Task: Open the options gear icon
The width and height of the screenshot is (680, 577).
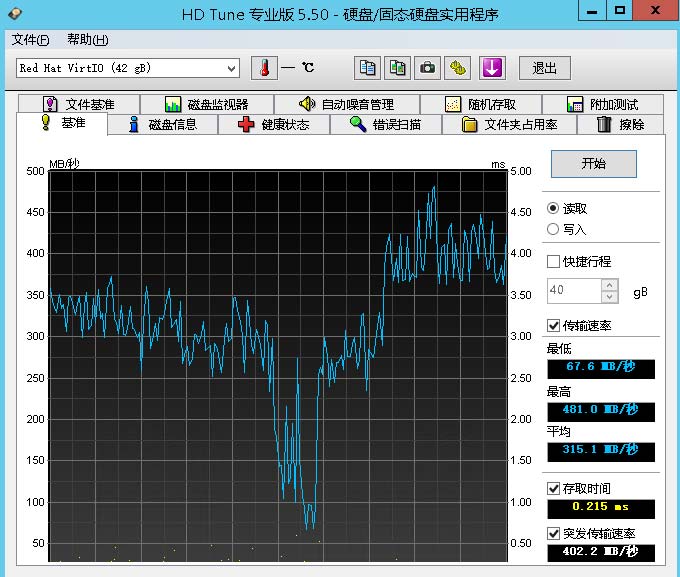Action: pyautogui.click(x=458, y=68)
